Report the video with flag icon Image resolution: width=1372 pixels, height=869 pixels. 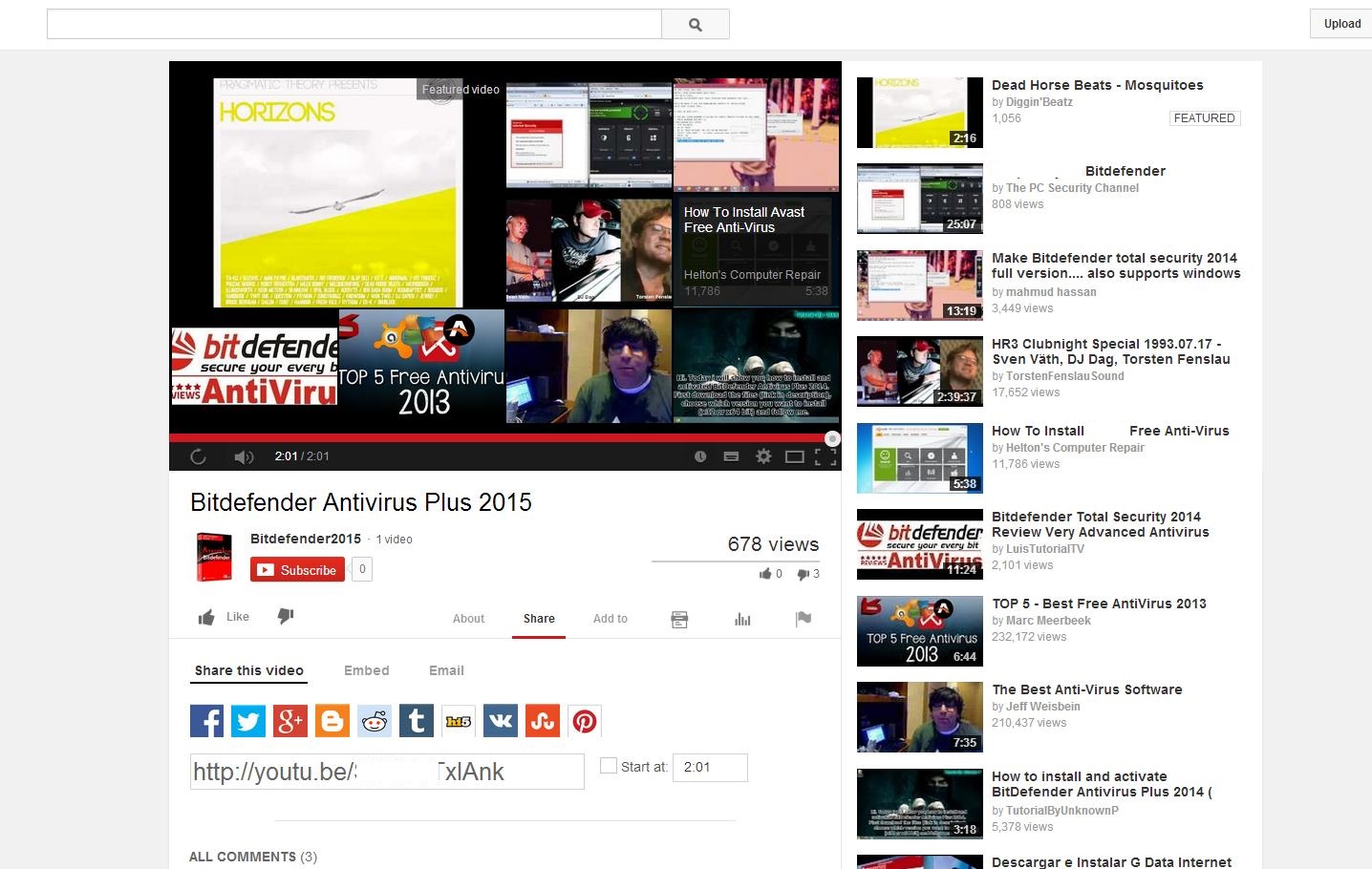coord(804,619)
